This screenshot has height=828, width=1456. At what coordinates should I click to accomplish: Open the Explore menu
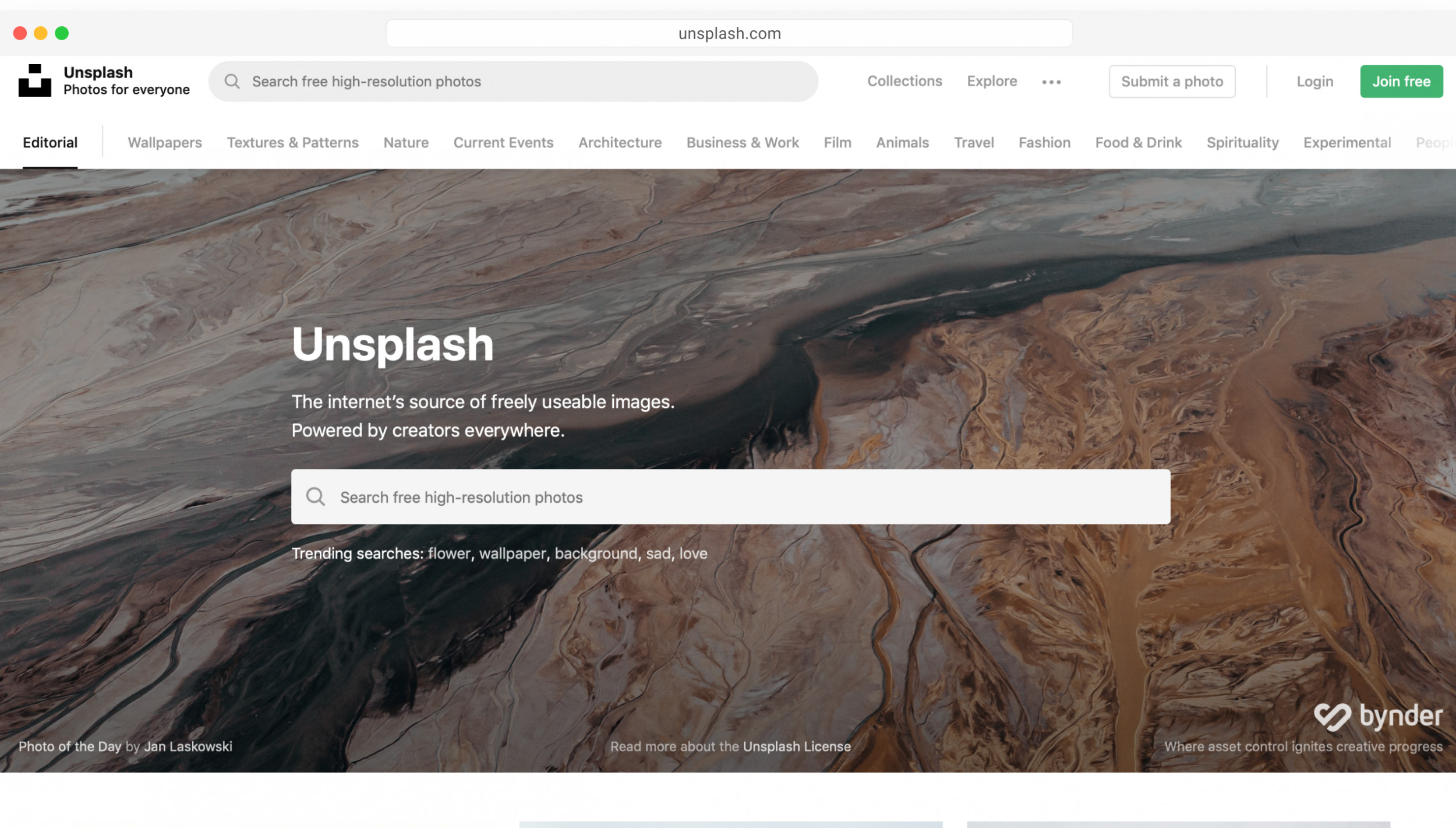coord(992,81)
